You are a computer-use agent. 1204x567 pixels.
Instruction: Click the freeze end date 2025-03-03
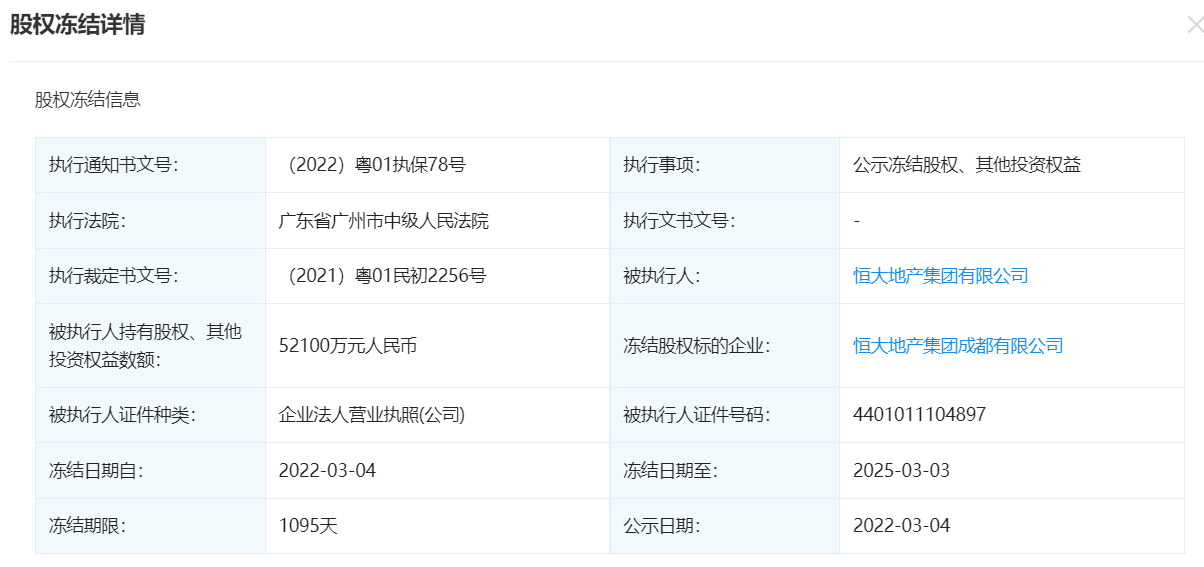click(x=901, y=470)
